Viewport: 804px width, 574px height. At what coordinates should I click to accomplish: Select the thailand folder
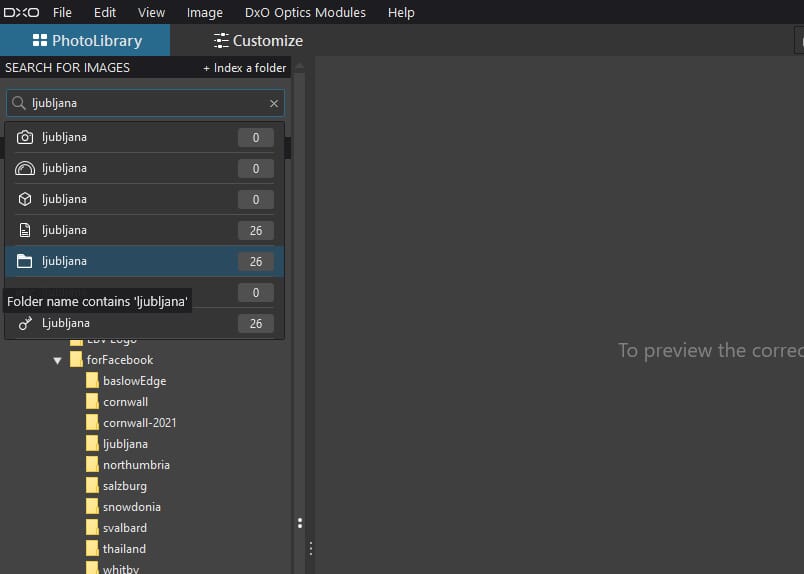124,549
